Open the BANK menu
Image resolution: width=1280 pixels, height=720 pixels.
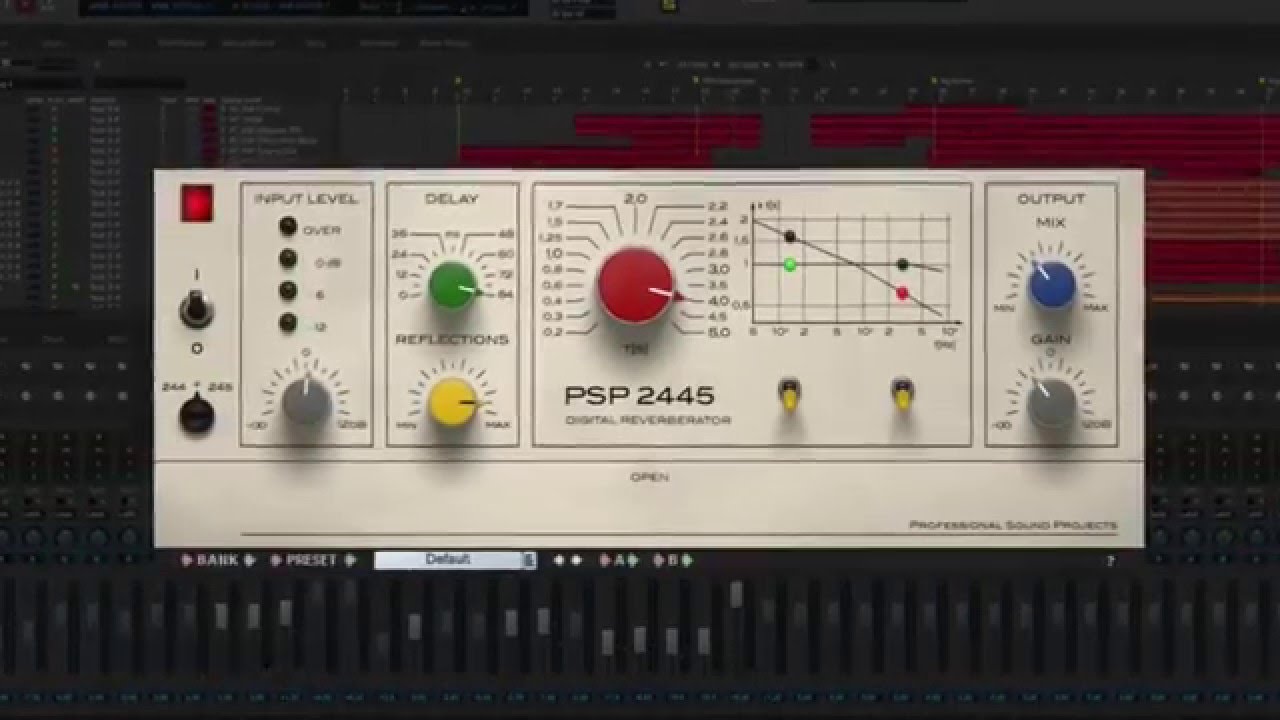(217, 560)
